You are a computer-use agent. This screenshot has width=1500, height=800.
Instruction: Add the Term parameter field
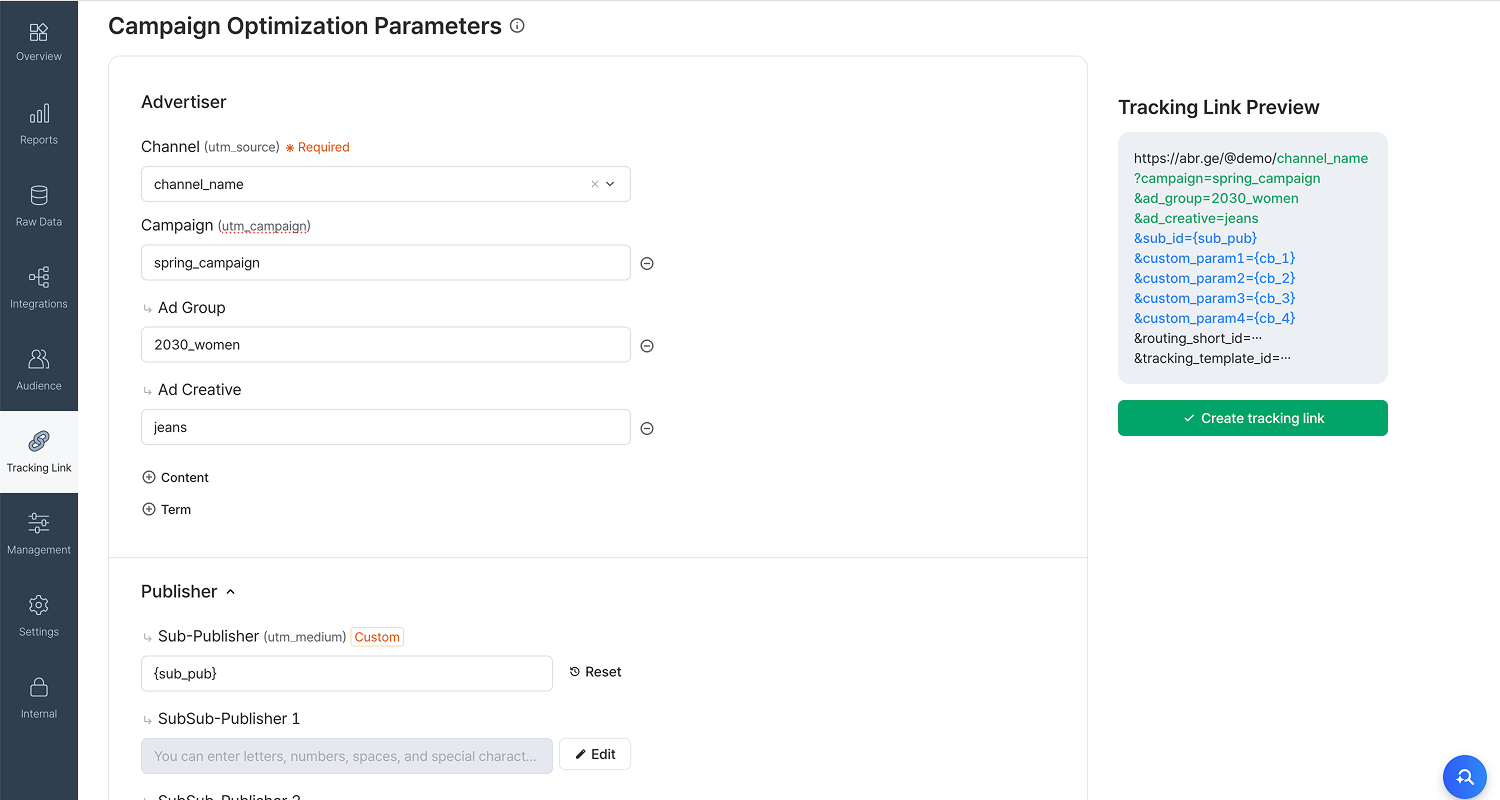coord(167,510)
